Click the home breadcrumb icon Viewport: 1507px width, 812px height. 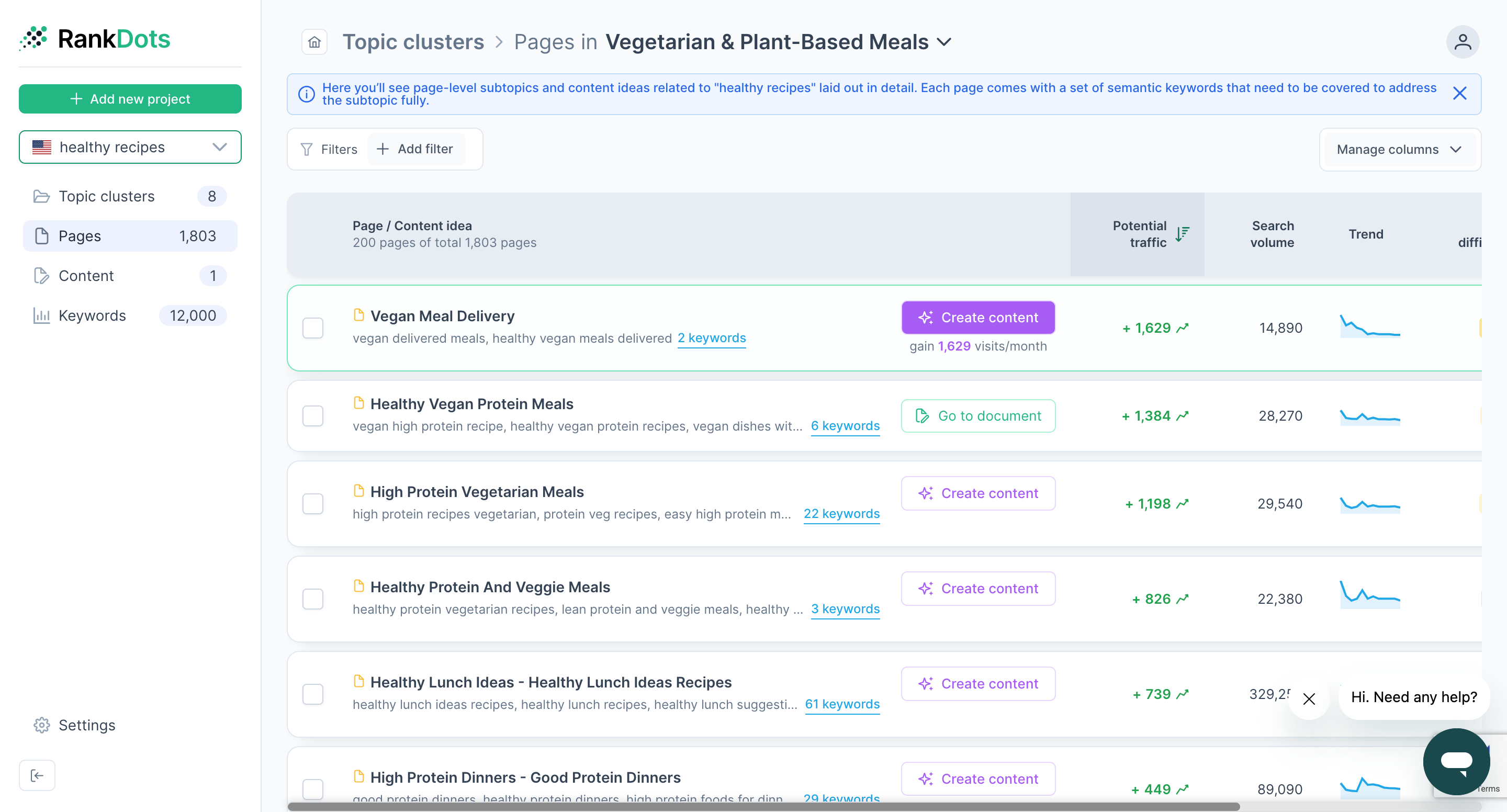point(314,42)
